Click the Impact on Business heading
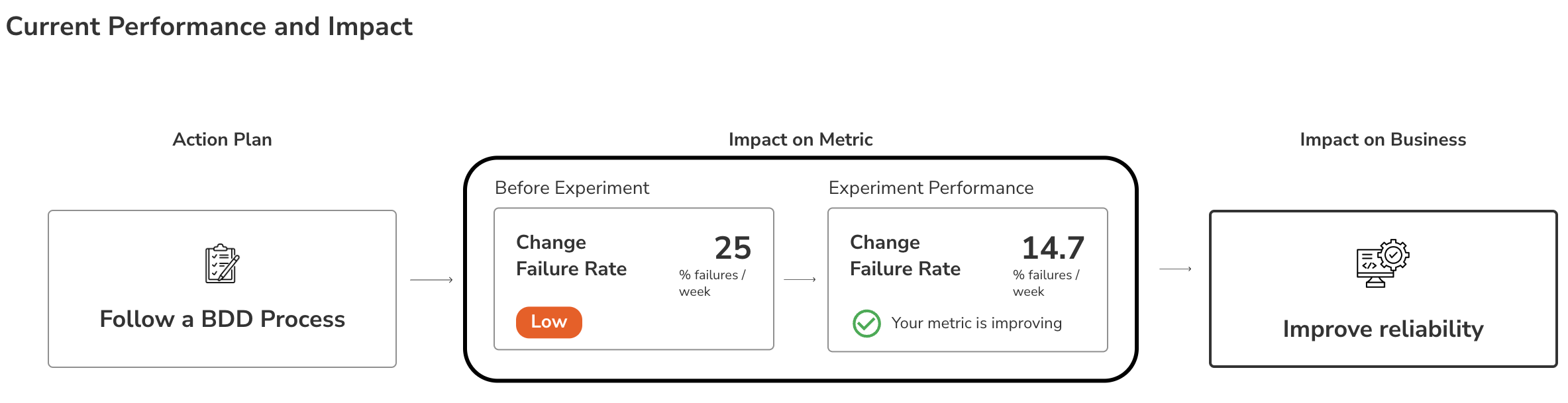Viewport: 1568px width, 403px height. pos(1383,140)
